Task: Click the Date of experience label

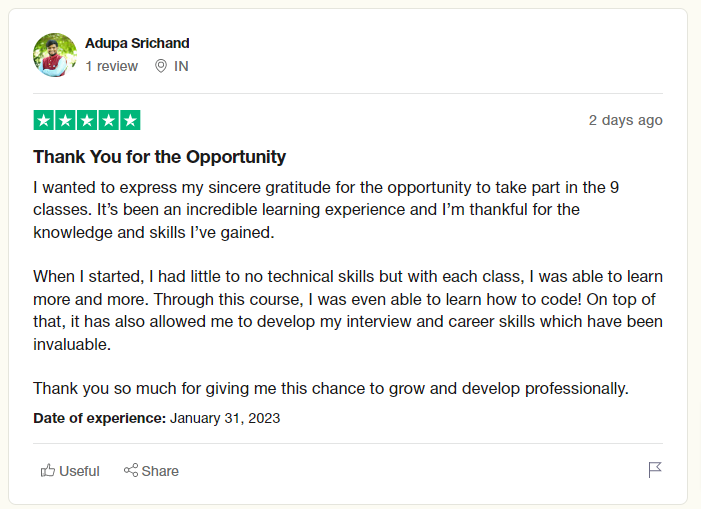Action: (100, 418)
